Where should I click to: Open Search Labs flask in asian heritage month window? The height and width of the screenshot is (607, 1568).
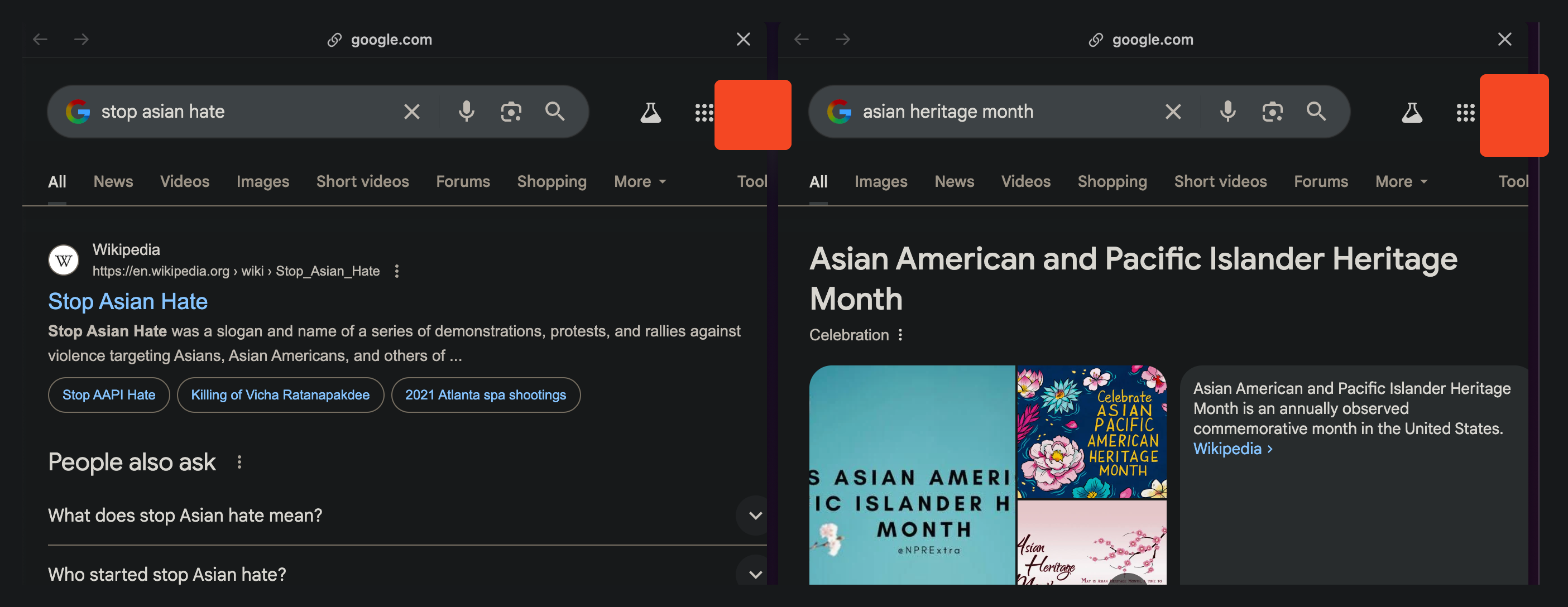click(x=1412, y=113)
